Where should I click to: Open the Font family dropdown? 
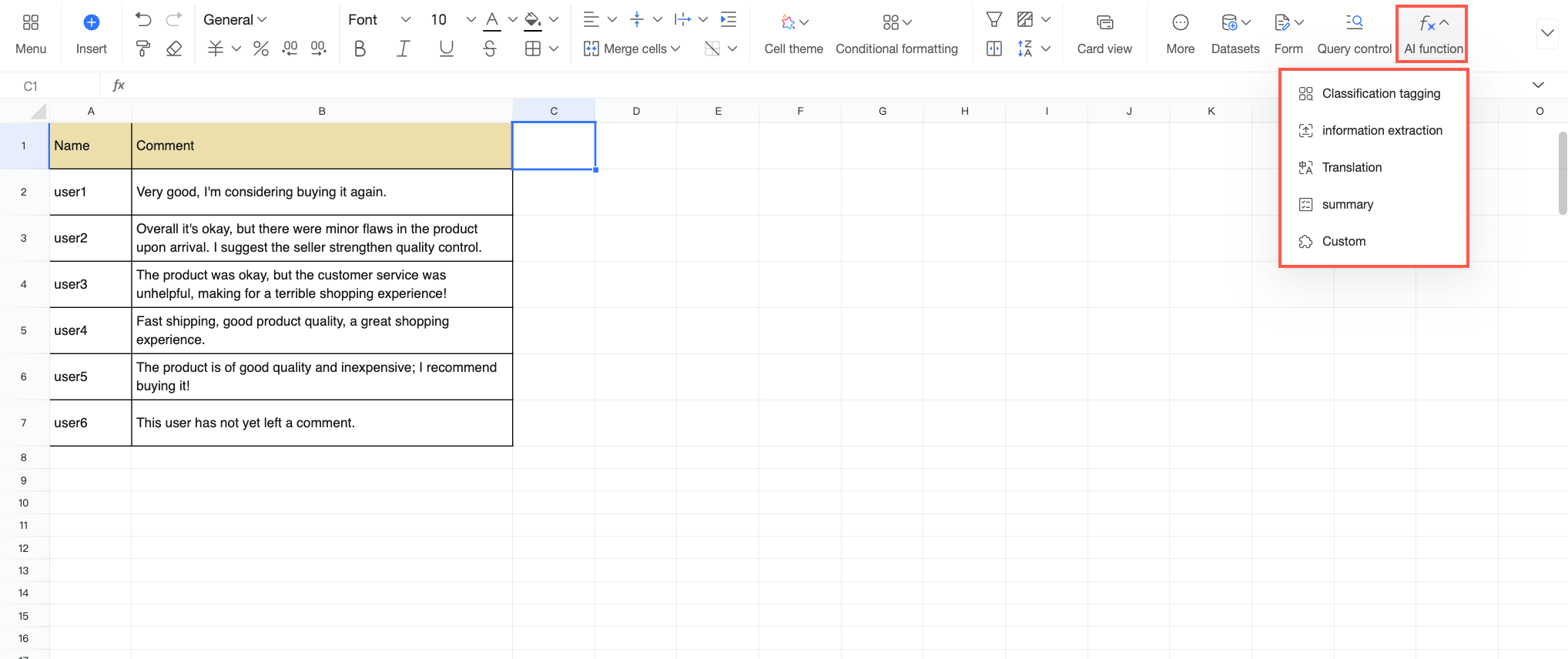pyautogui.click(x=379, y=20)
